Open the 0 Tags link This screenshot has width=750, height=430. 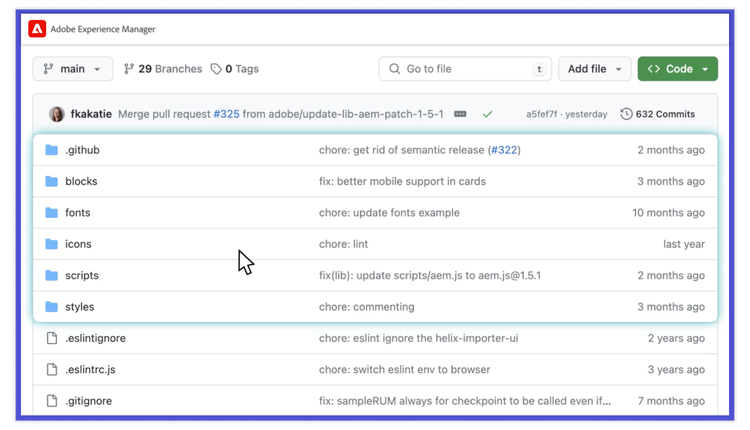click(x=235, y=69)
